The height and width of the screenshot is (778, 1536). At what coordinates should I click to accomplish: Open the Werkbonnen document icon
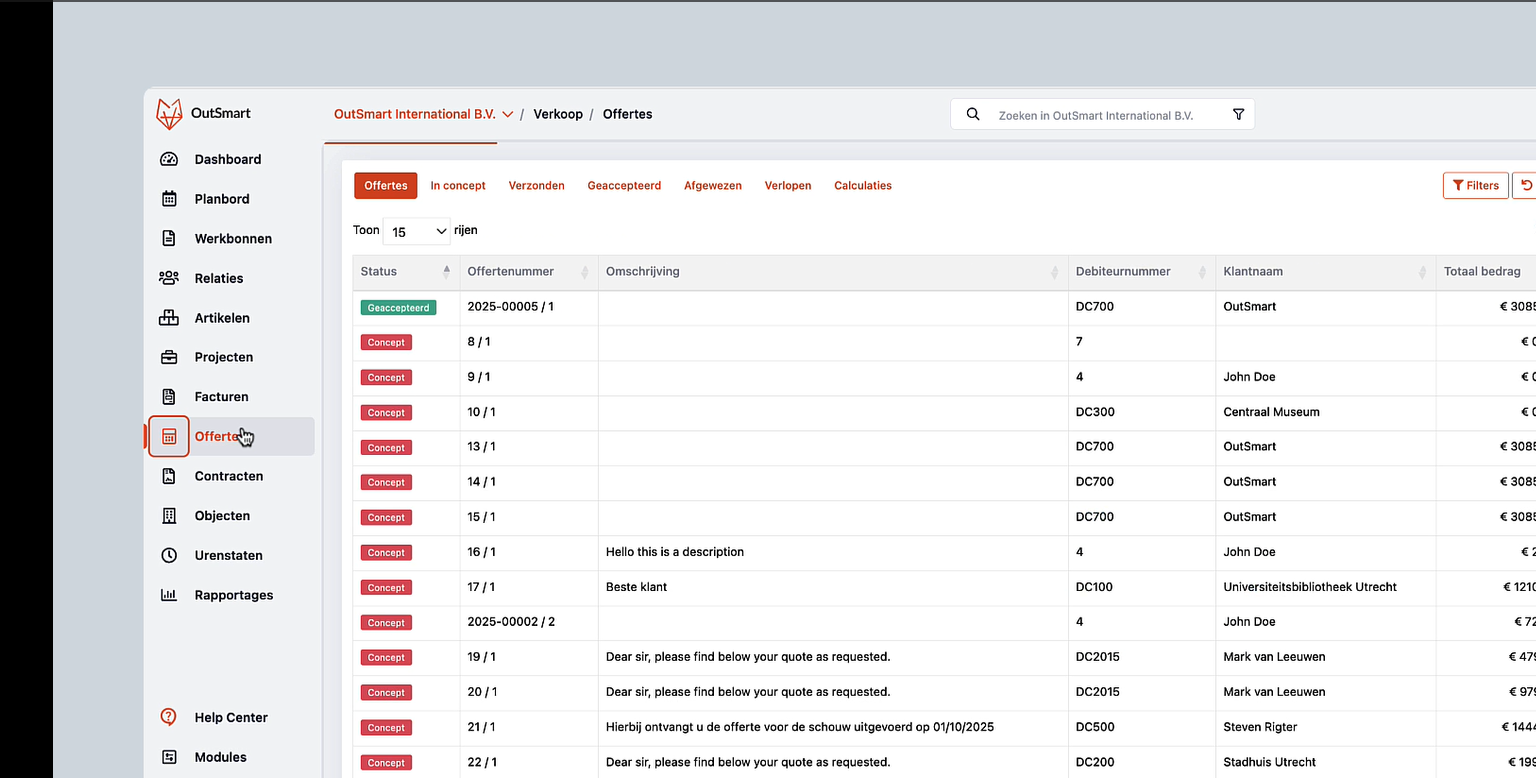169,238
